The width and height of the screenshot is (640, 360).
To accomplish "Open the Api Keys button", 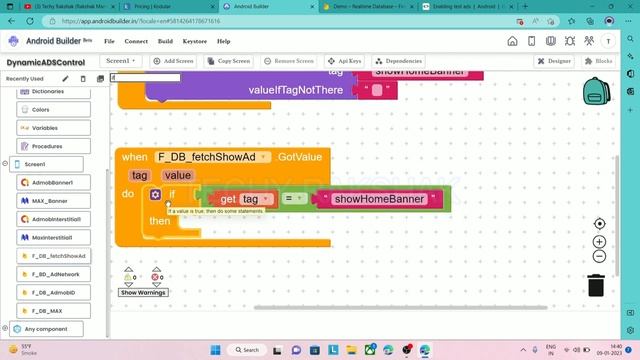I will (344, 61).
